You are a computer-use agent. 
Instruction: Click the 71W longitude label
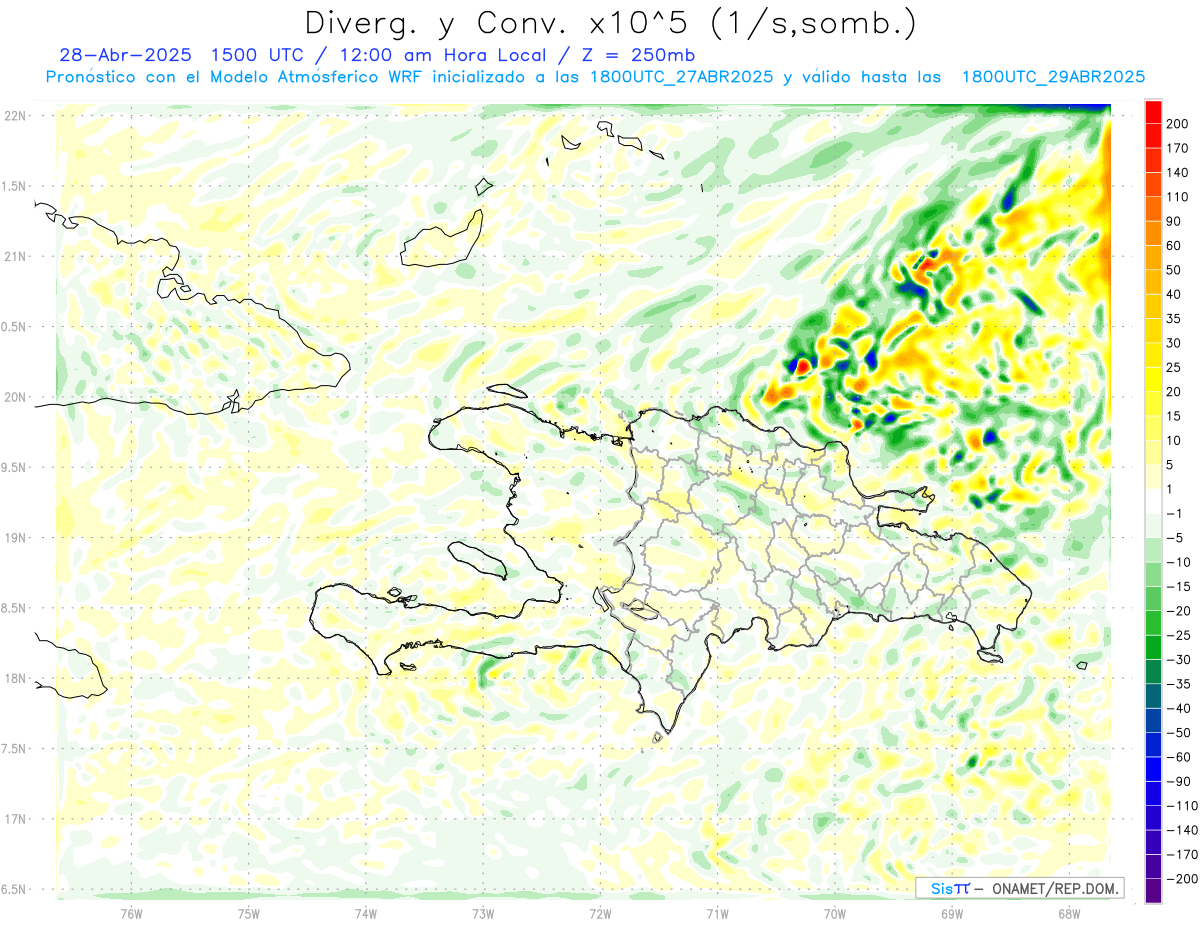(717, 912)
